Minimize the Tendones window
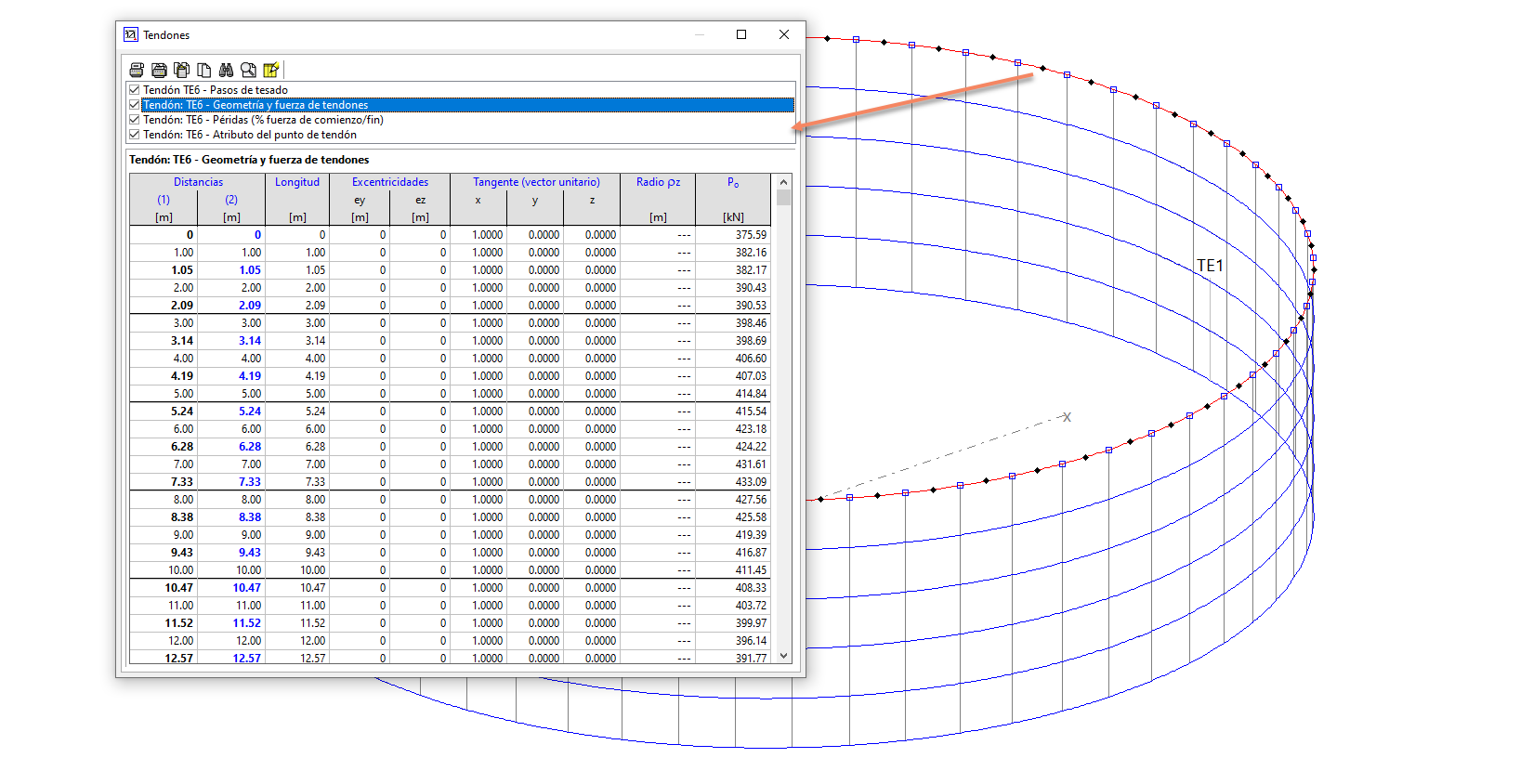Viewport: 1533px width, 784px height. coord(699,34)
